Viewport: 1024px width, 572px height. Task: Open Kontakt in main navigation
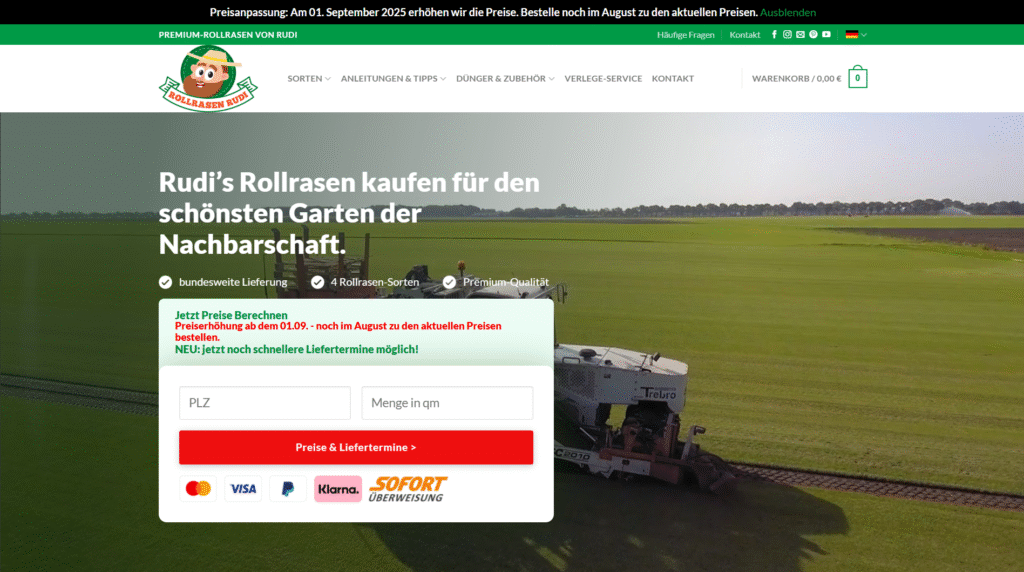[x=673, y=78]
